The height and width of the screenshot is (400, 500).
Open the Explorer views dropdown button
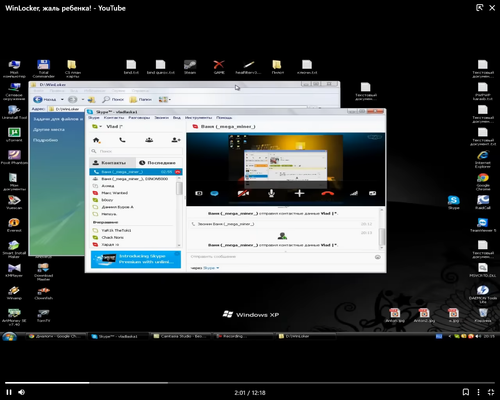165,99
